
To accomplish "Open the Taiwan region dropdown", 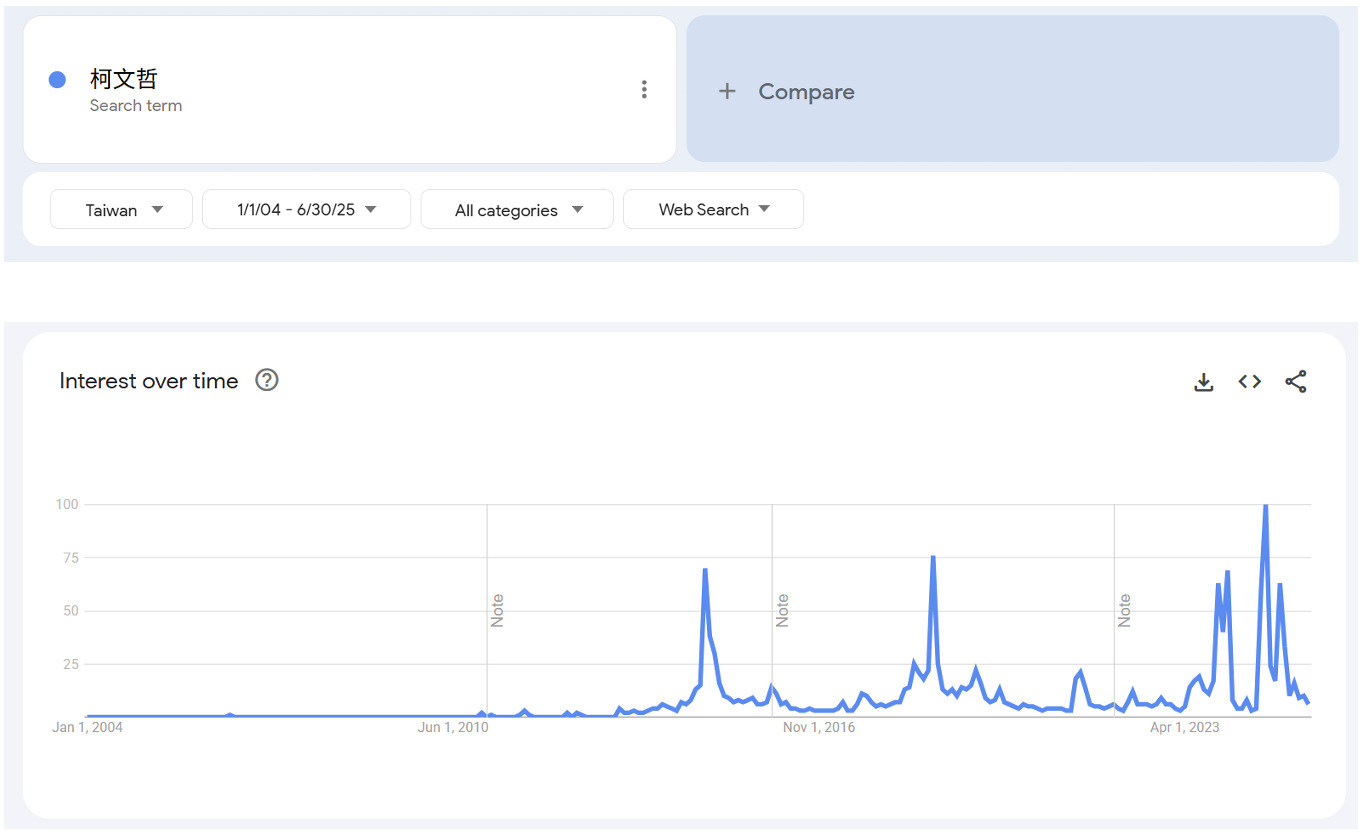I will [121, 210].
